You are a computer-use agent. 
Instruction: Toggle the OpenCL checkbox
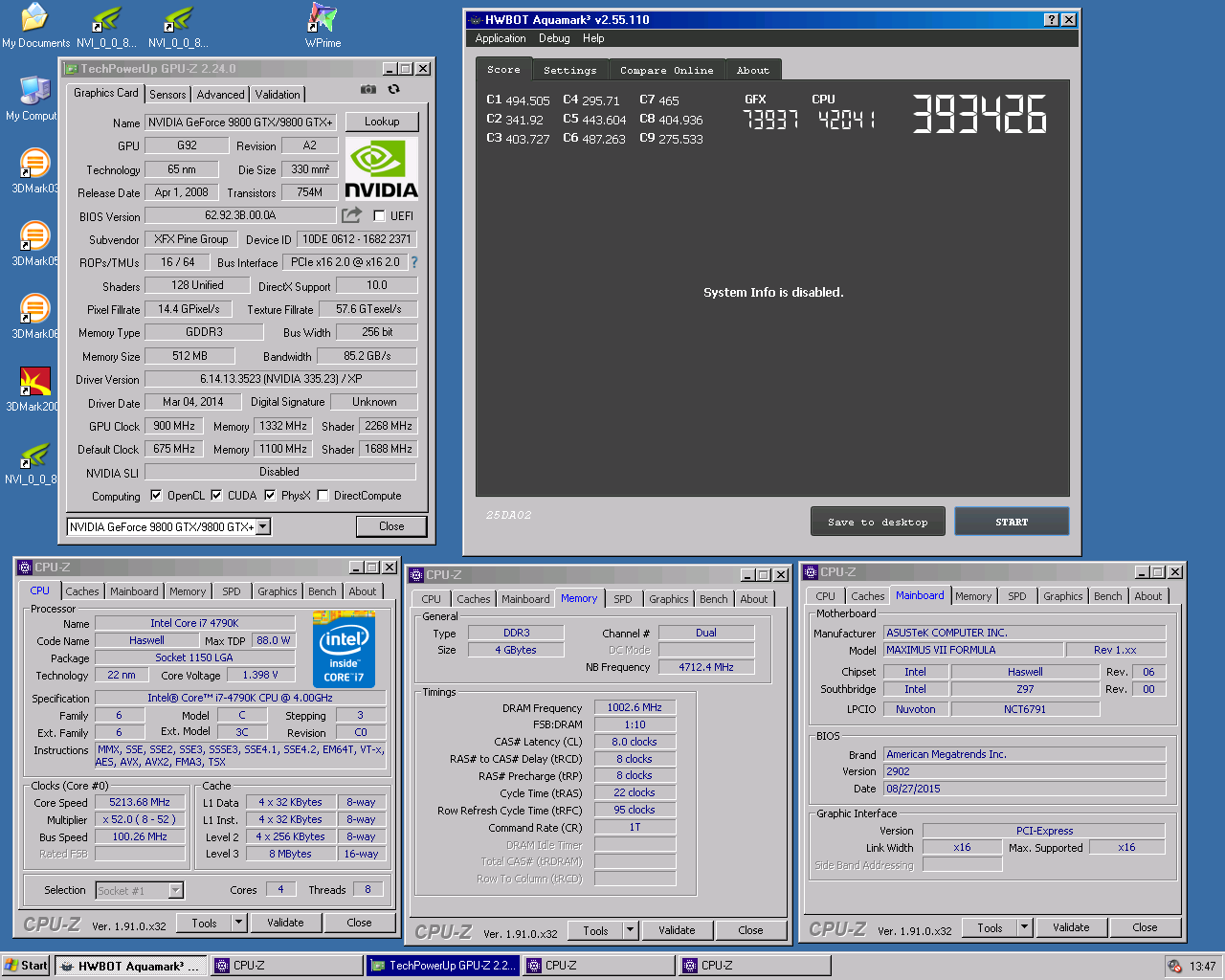click(156, 496)
